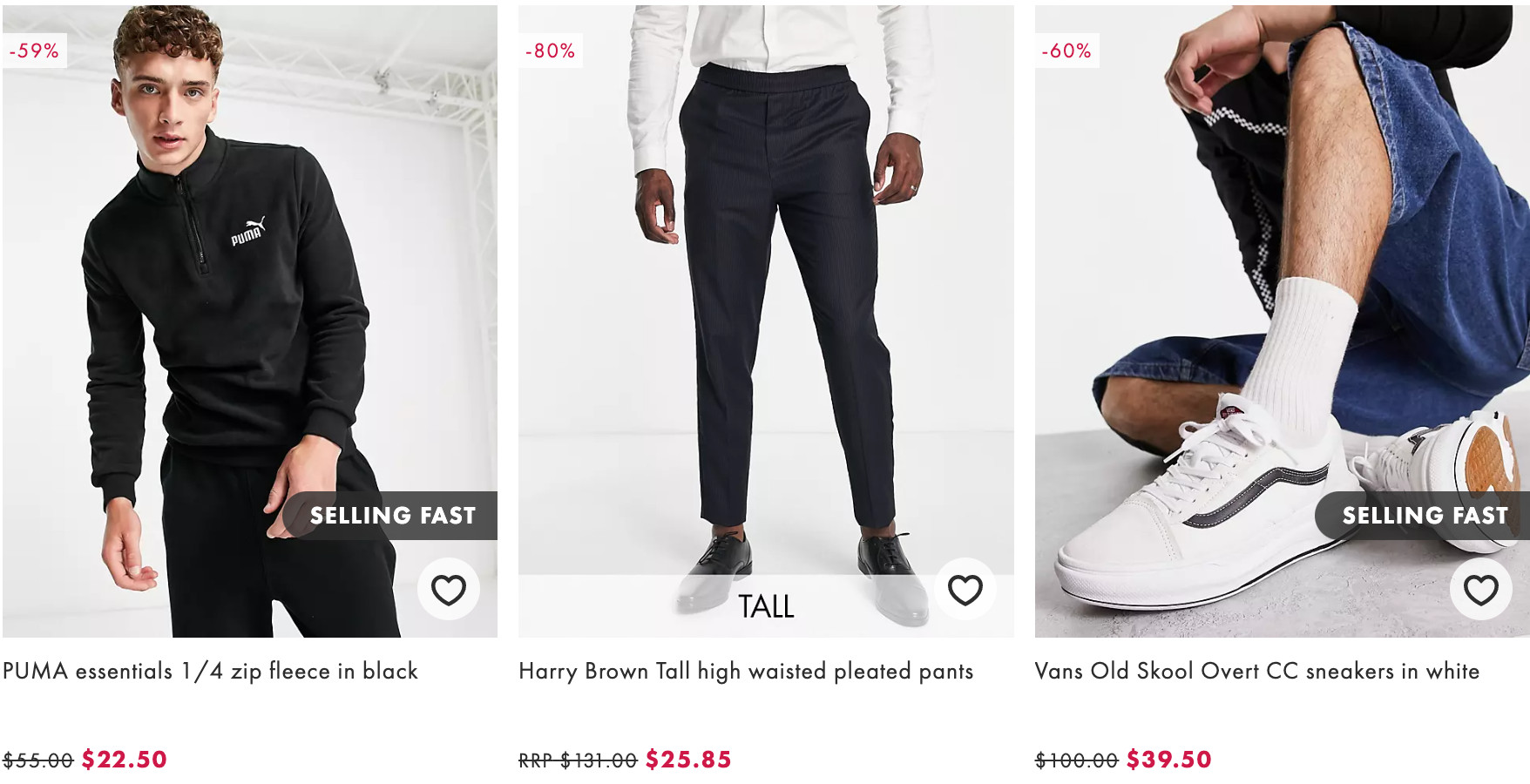1530x784 pixels.
Task: Click the -80% discount badge
Action: tap(550, 51)
